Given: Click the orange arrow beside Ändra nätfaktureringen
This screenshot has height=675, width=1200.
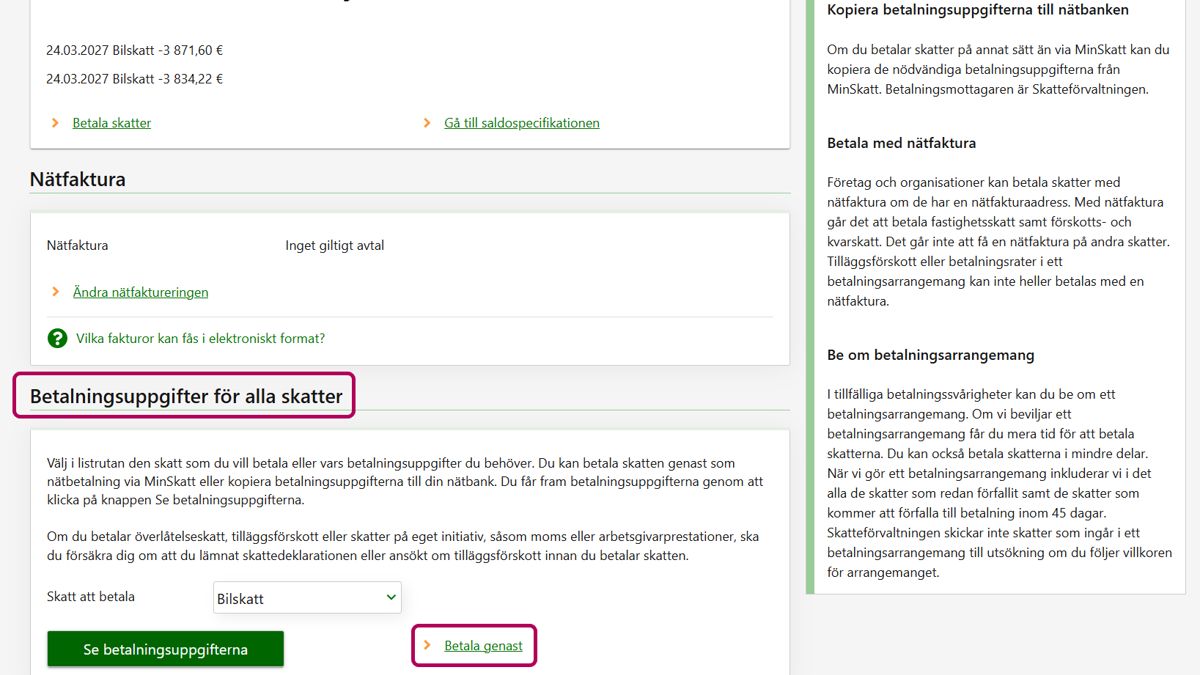Looking at the screenshot, I should pos(56,292).
